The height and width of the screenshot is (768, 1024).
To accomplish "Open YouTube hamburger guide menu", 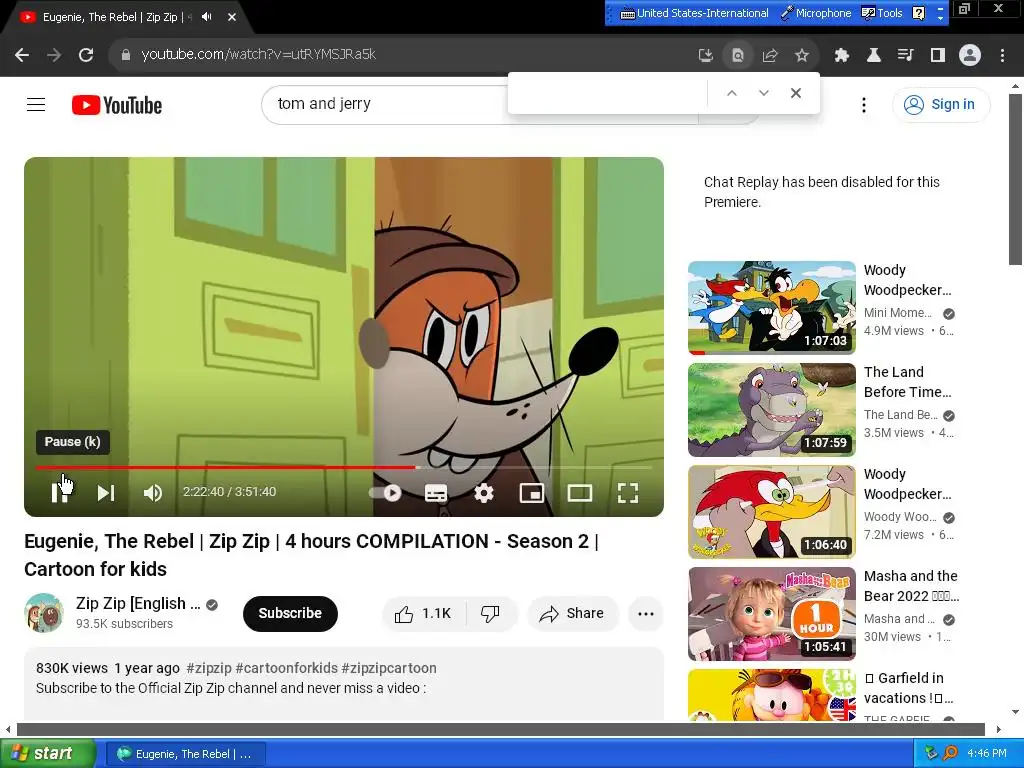I will pos(36,104).
